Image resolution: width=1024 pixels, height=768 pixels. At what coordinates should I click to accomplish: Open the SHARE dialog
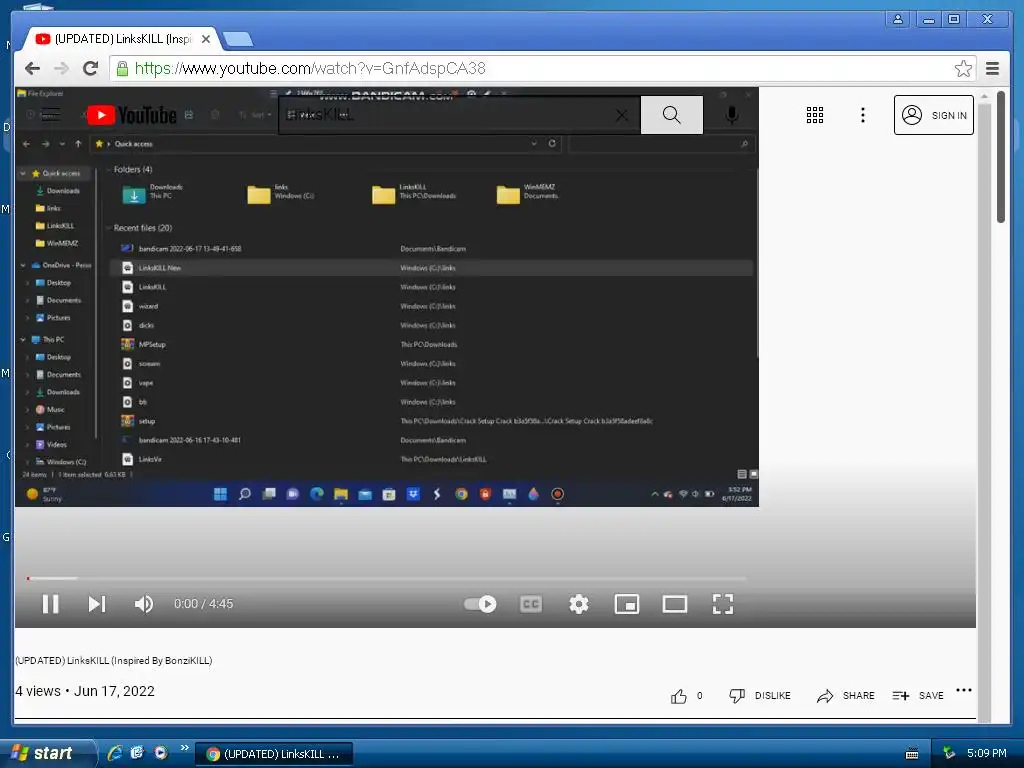[845, 696]
